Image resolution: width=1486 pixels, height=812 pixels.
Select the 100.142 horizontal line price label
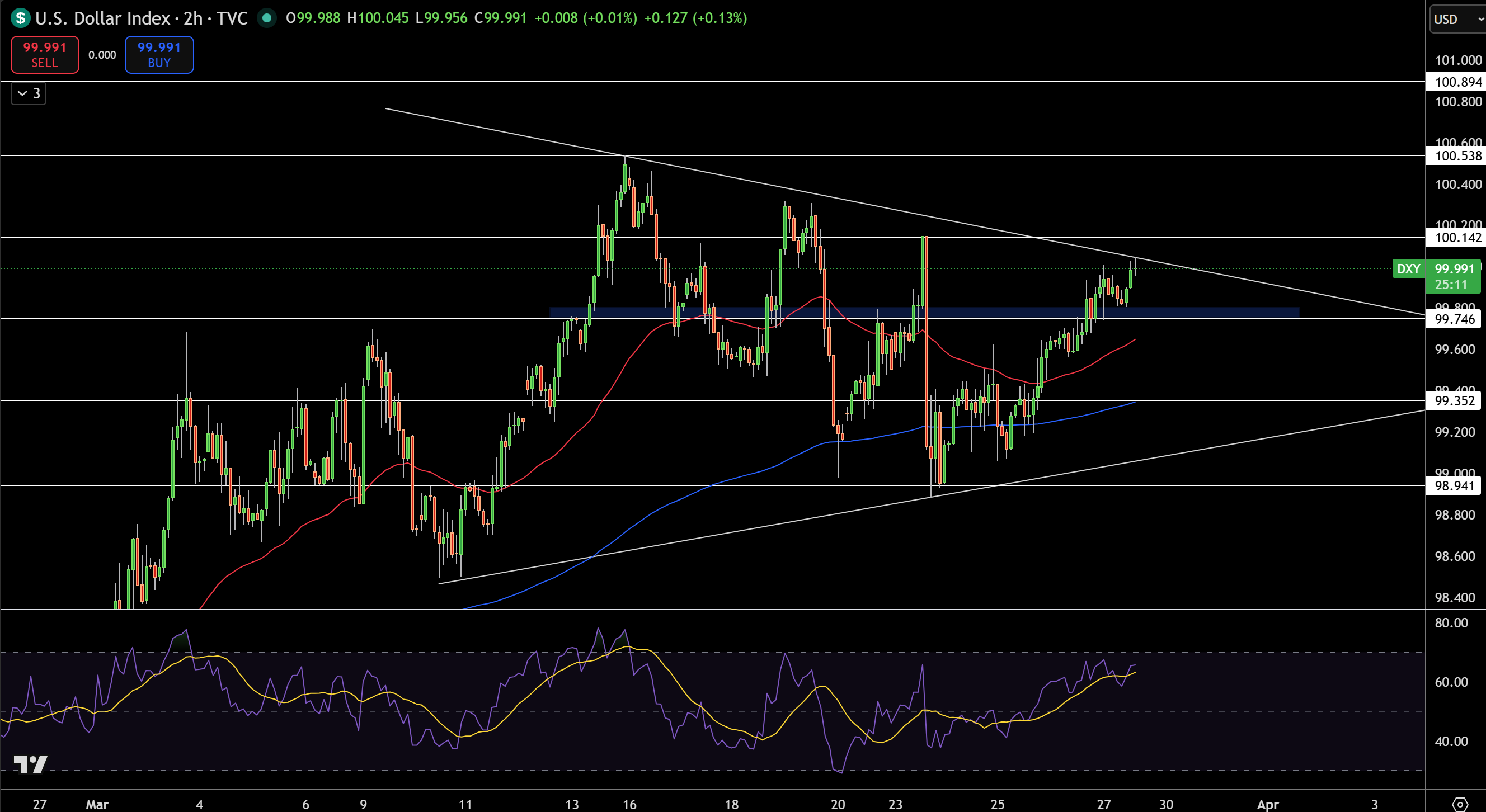pos(1456,237)
